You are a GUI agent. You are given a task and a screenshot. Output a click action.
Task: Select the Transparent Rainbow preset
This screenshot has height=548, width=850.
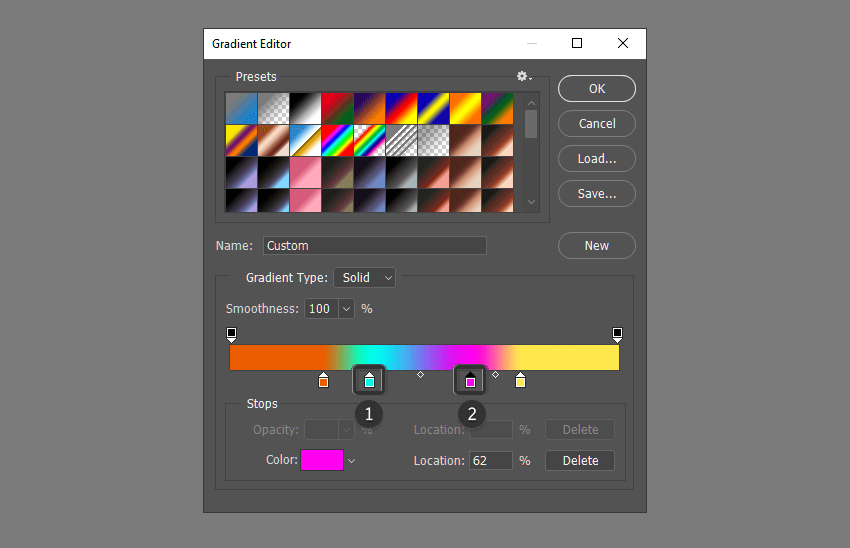(x=370, y=140)
